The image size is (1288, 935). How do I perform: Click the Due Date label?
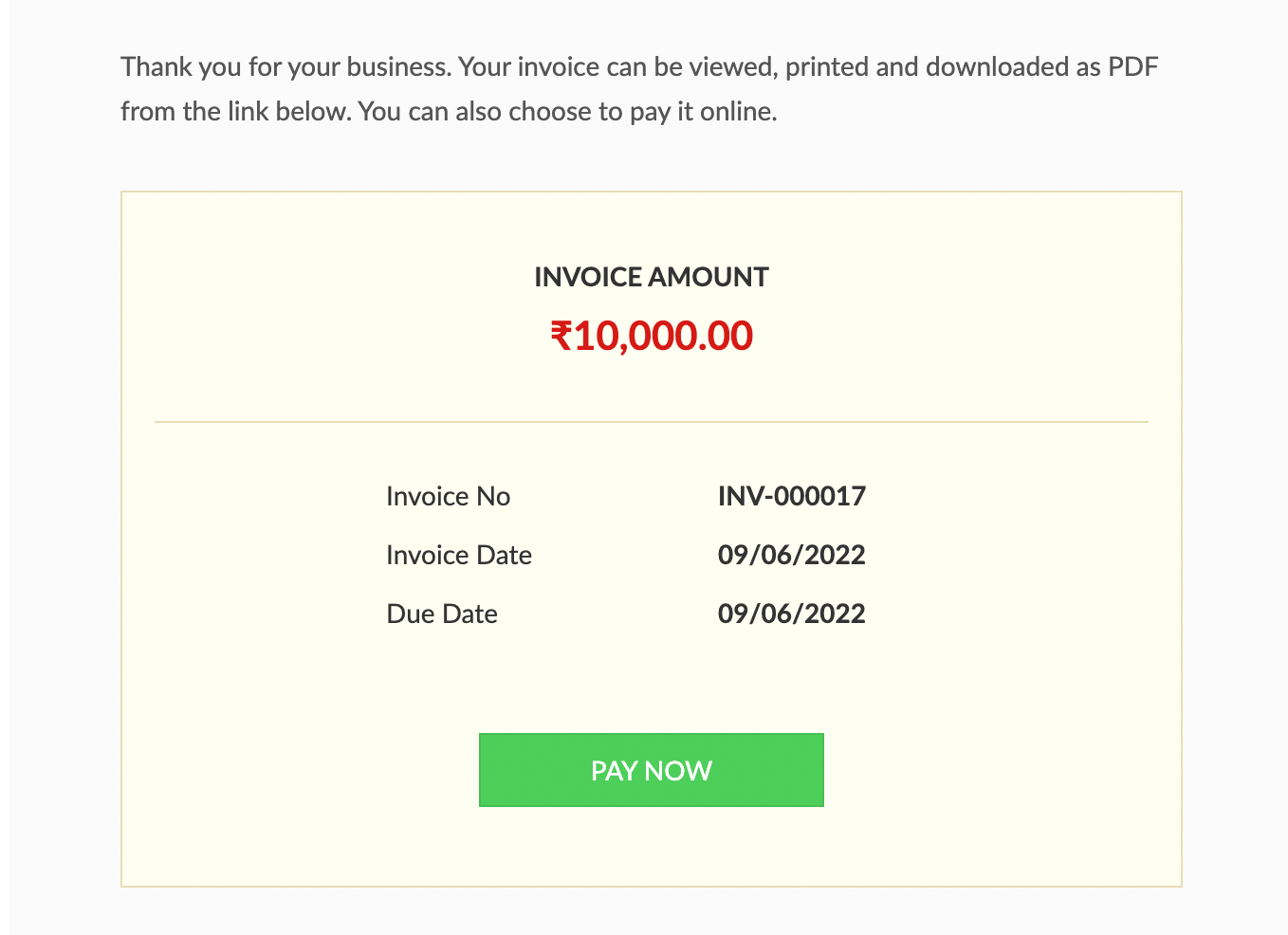pyautogui.click(x=442, y=614)
